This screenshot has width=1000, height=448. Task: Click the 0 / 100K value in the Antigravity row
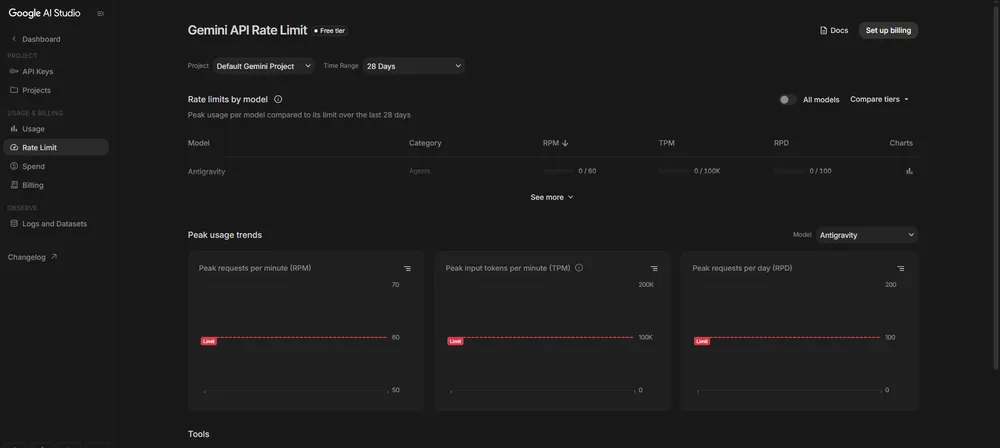(x=707, y=171)
